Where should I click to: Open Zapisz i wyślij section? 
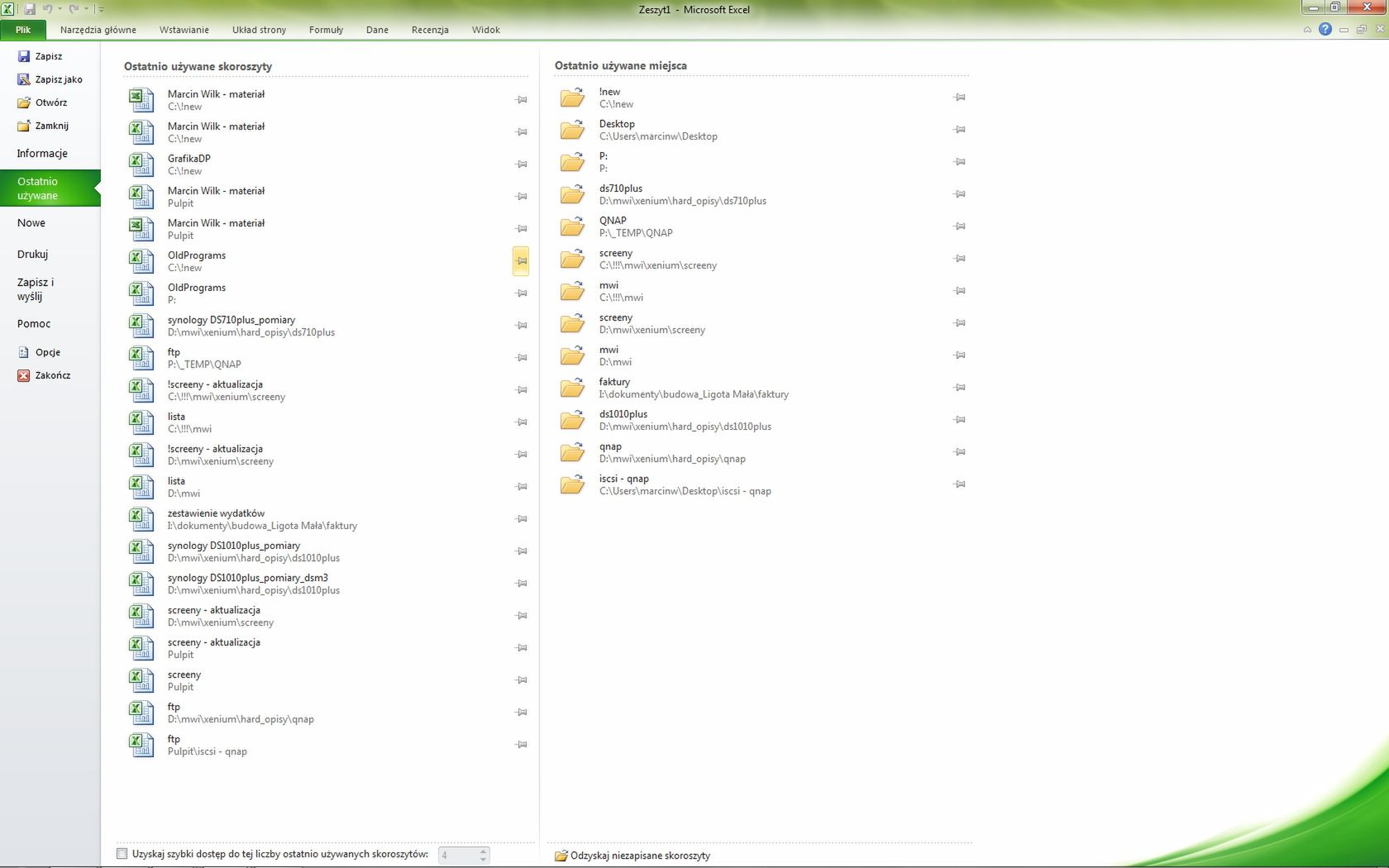tap(36, 289)
